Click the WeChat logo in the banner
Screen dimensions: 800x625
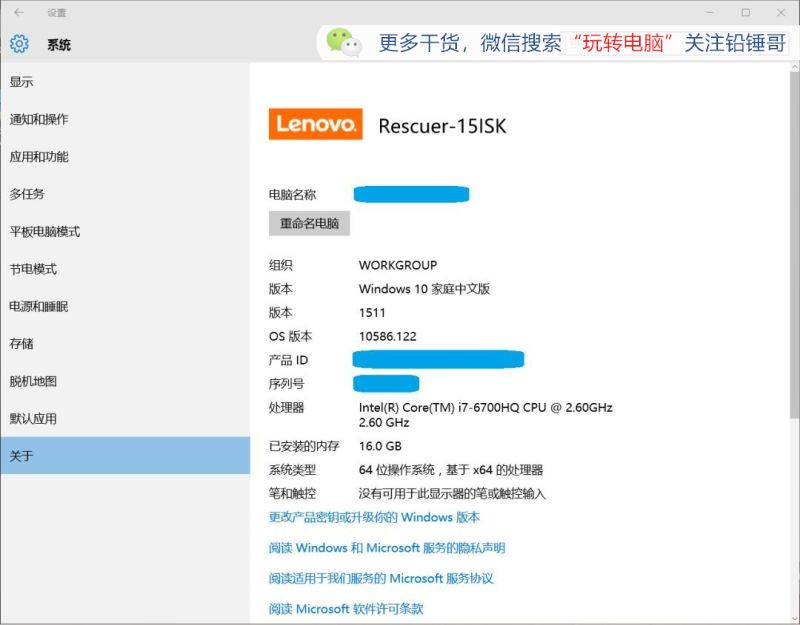[343, 43]
